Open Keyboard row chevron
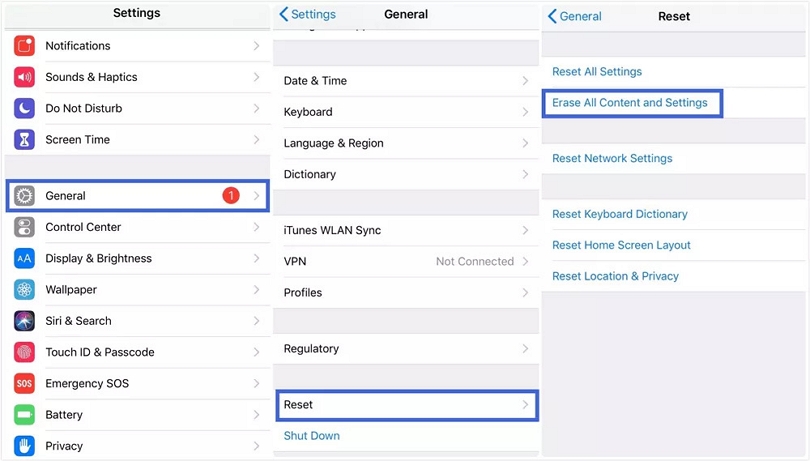The image size is (810, 461). point(525,112)
